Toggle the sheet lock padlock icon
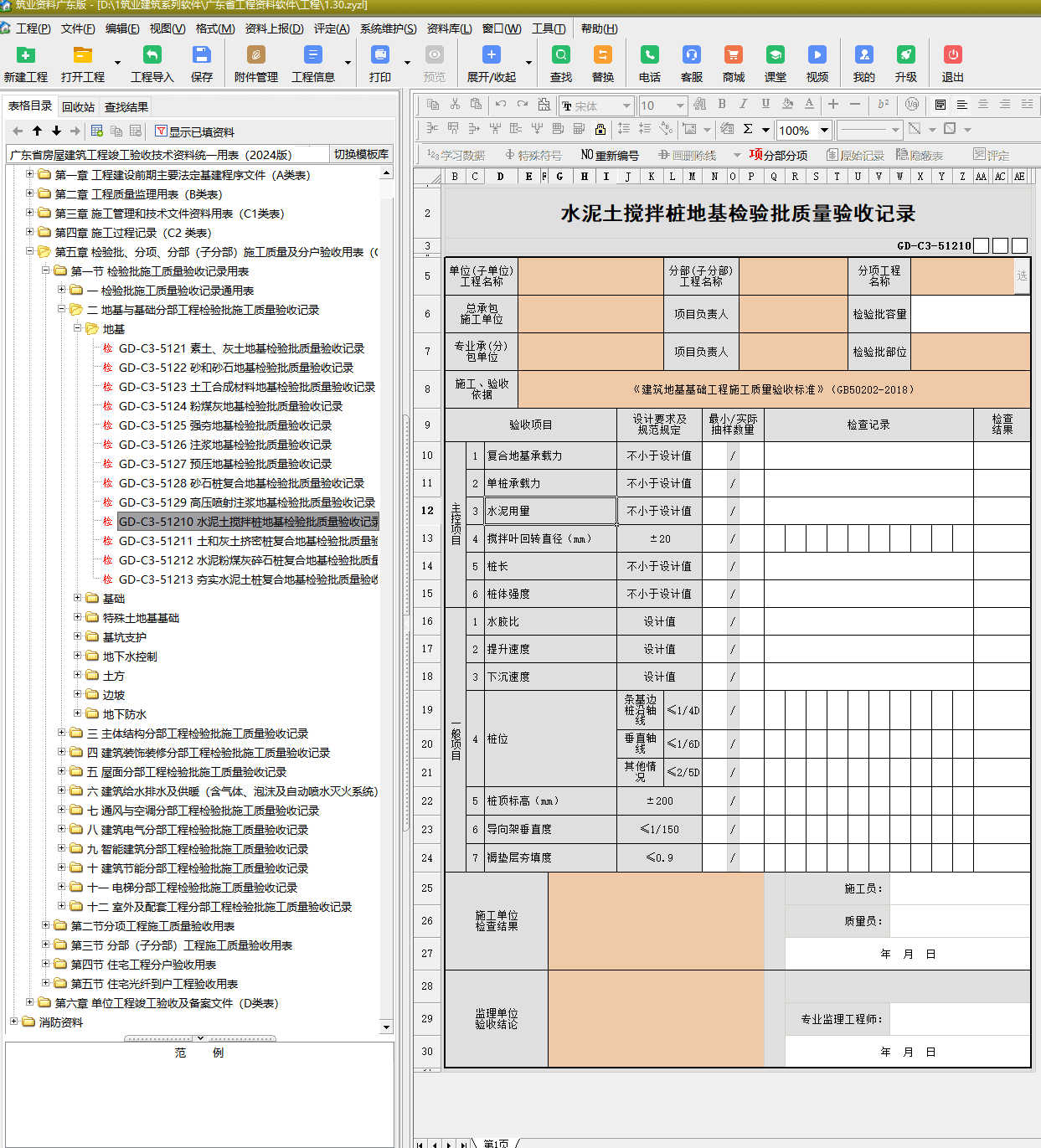This screenshot has height=1148, width=1041. coord(600,129)
